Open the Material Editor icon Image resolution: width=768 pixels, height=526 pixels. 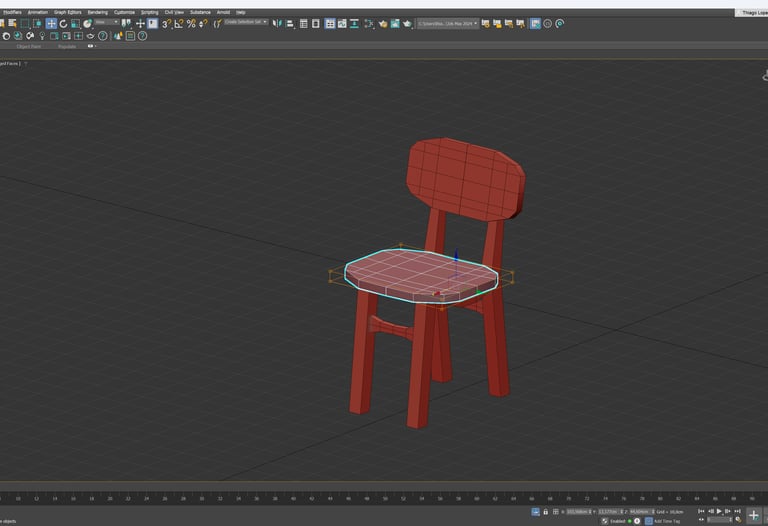[368, 23]
